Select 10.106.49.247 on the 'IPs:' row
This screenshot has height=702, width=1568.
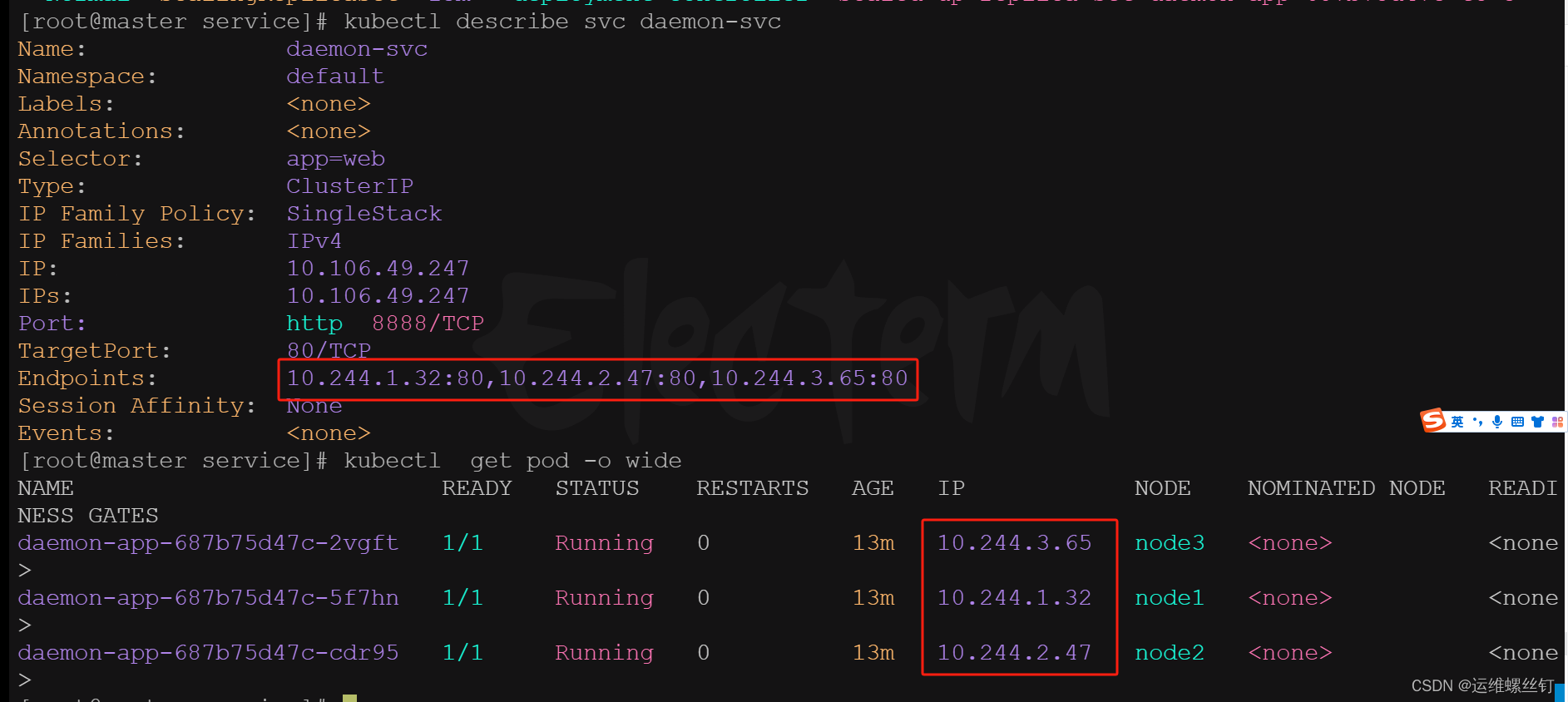378,296
